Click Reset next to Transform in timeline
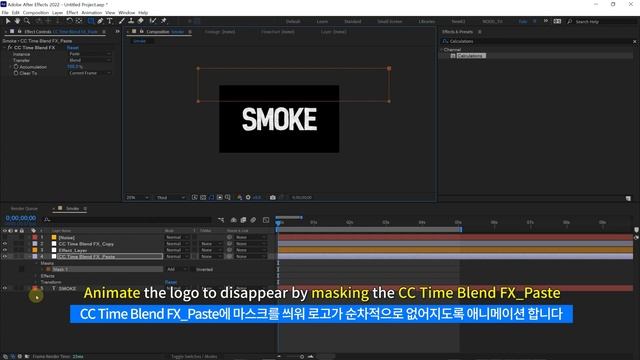Screen dimensions: 640x360 click(171, 282)
